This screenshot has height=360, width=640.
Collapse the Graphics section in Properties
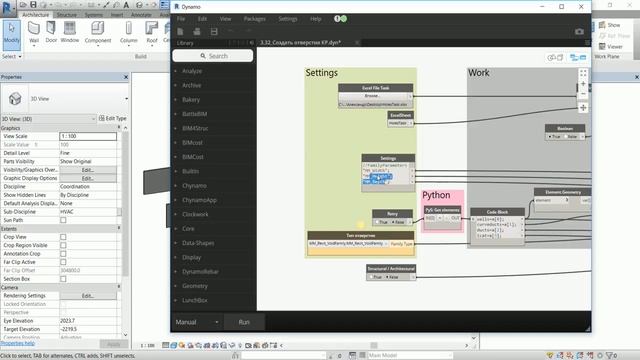click(x=119, y=128)
